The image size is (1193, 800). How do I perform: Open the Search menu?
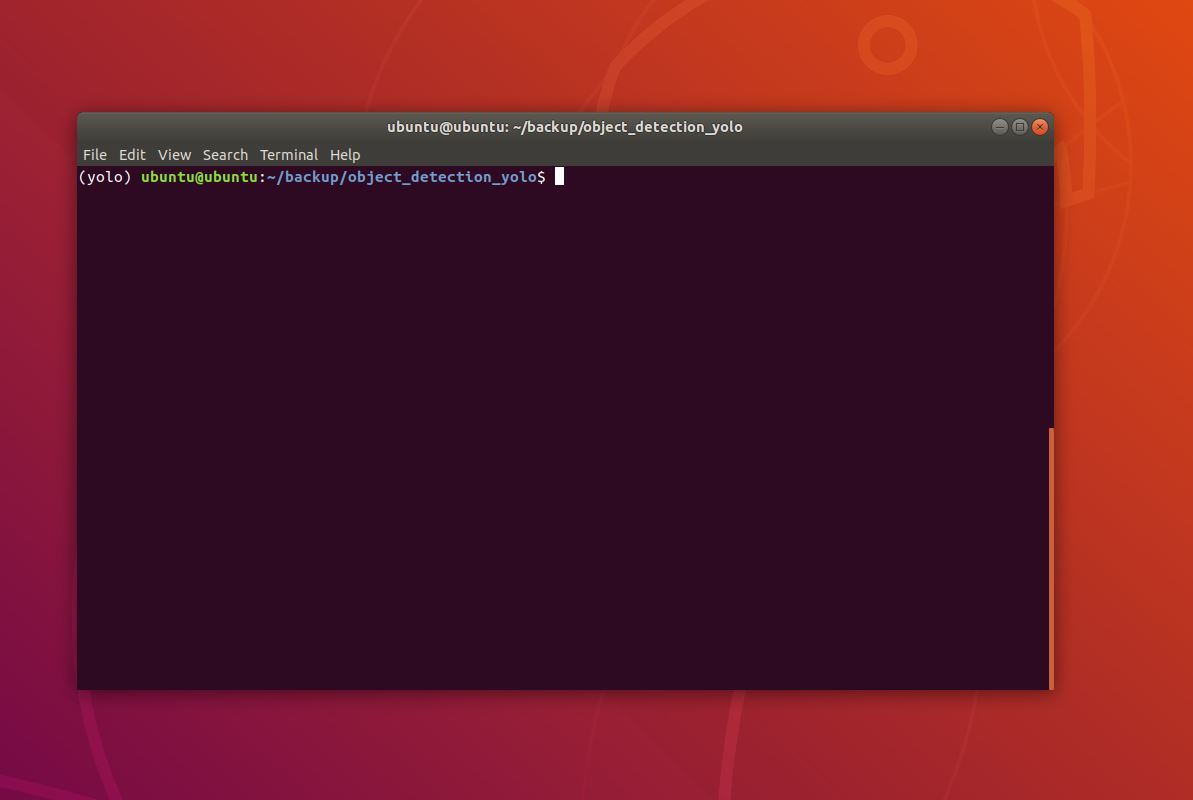tap(225, 155)
